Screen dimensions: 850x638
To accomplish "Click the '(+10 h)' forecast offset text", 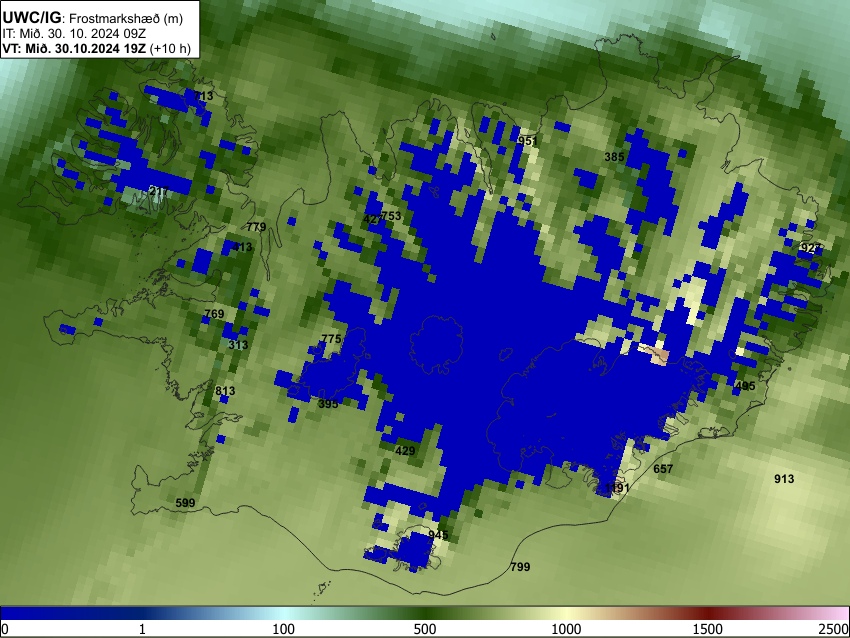I will click(170, 48).
